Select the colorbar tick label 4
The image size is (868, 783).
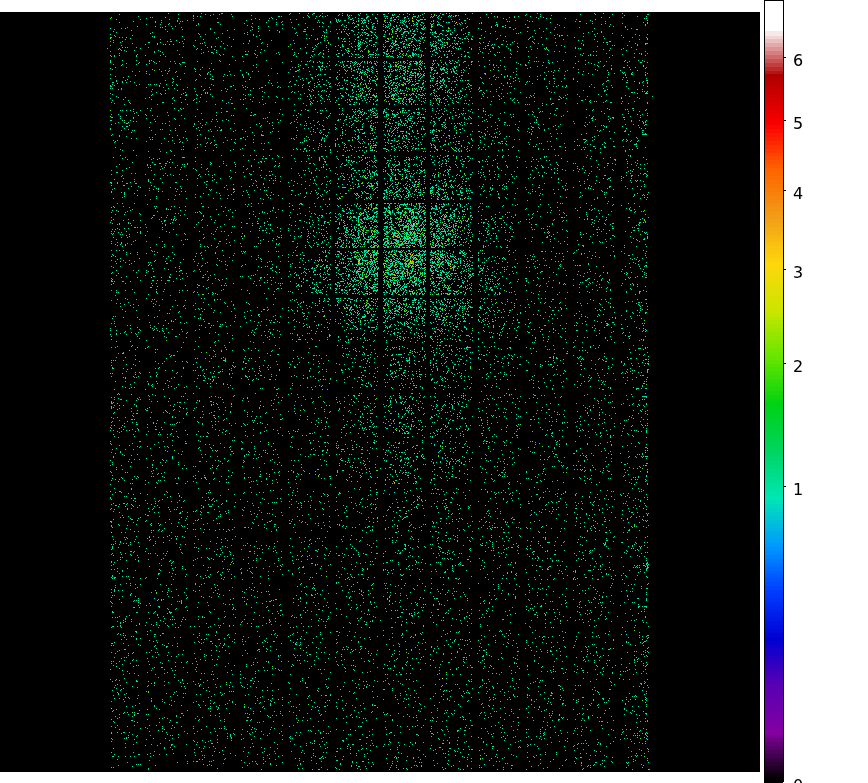tap(797, 193)
